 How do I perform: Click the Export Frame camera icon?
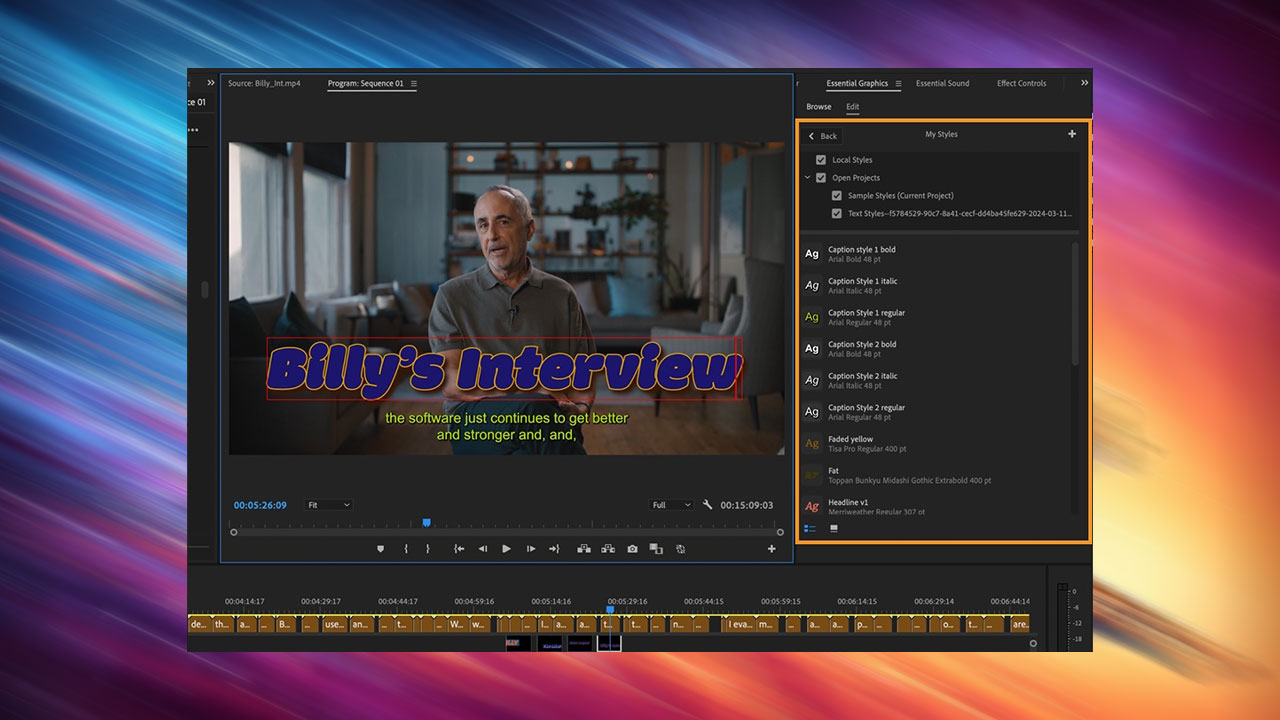tap(632, 548)
